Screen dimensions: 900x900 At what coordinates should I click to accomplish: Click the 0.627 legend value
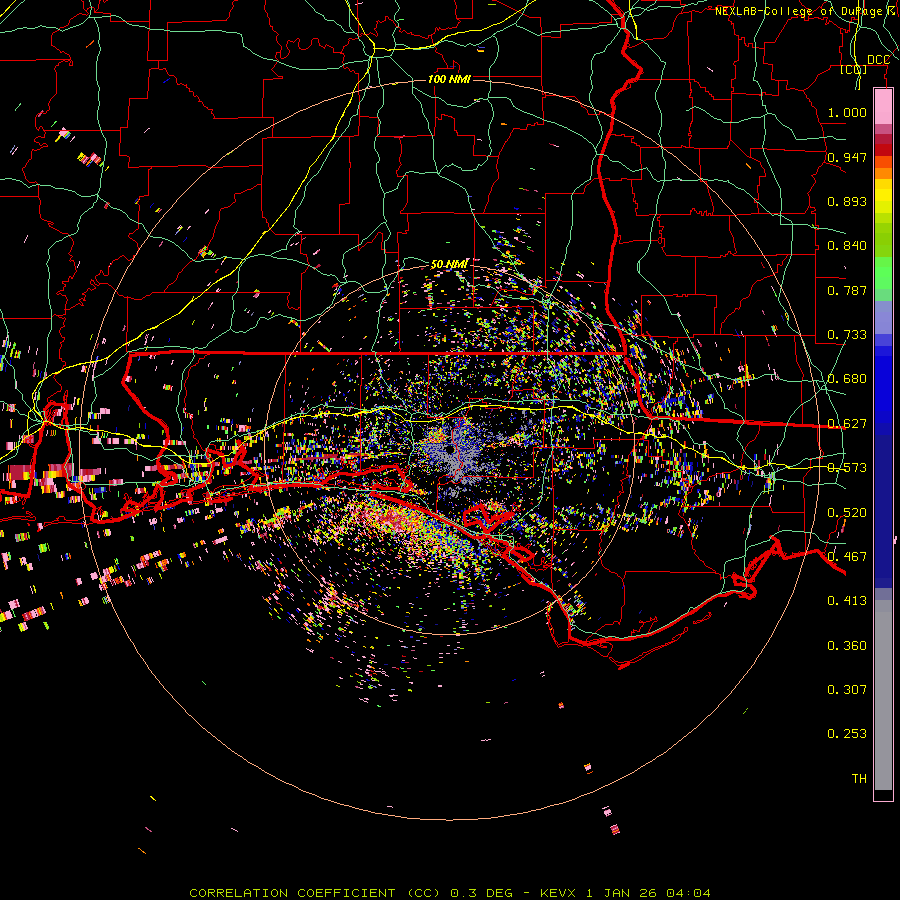click(x=847, y=424)
